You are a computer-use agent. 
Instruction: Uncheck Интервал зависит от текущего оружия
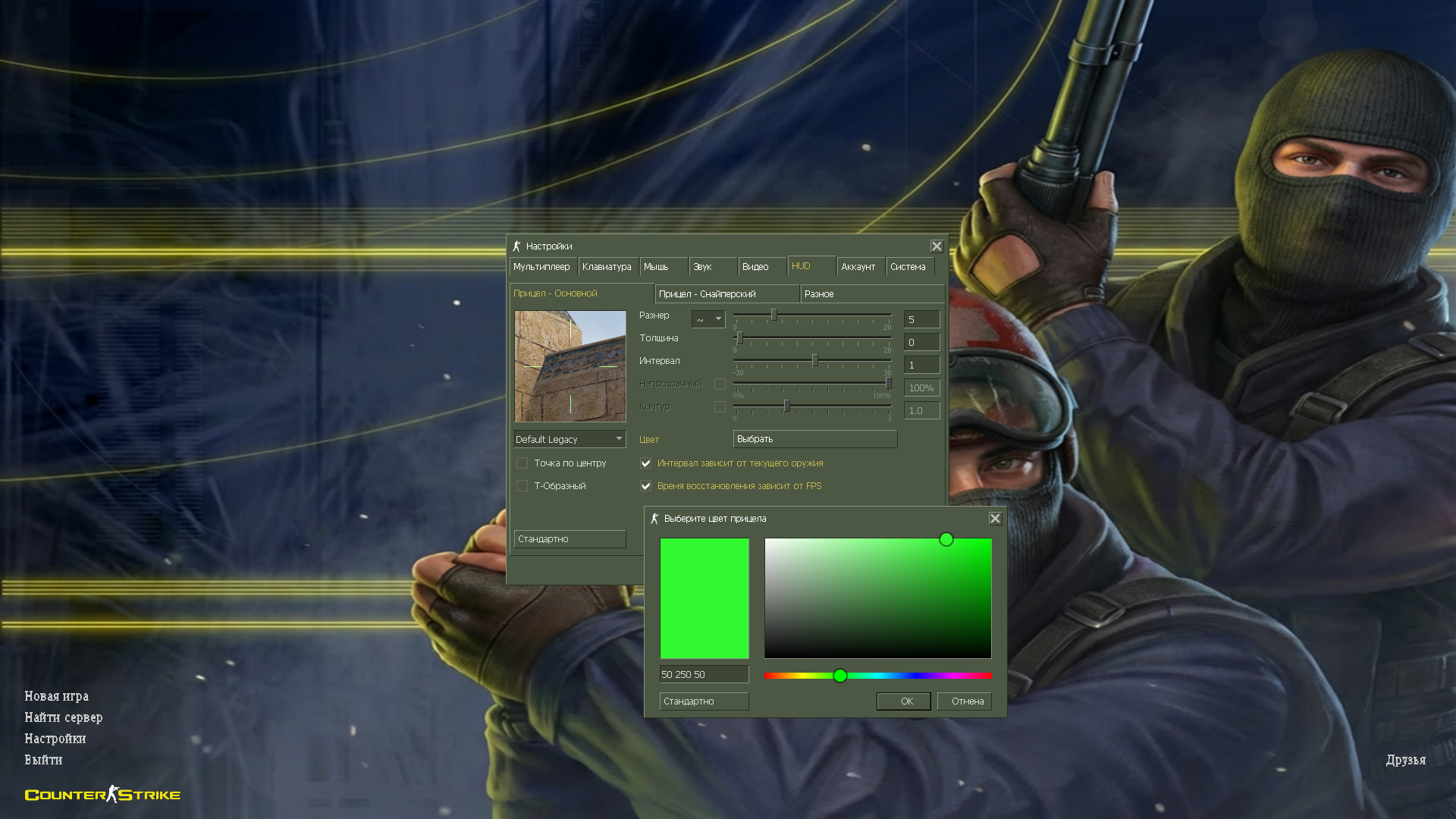pos(646,463)
